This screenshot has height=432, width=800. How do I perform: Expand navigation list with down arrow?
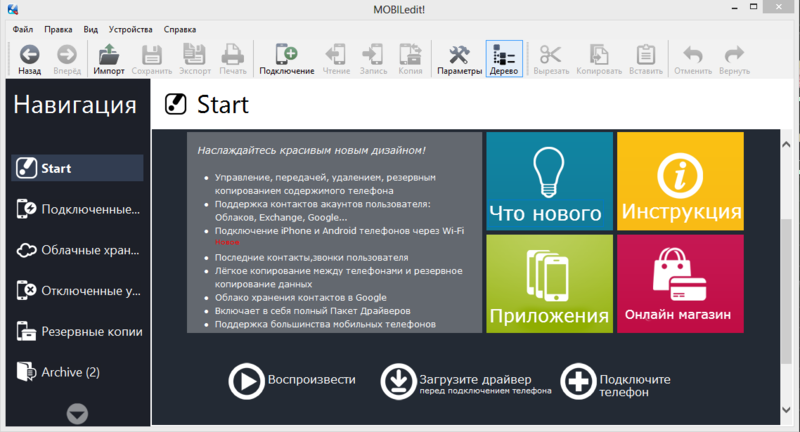[x=77, y=414]
